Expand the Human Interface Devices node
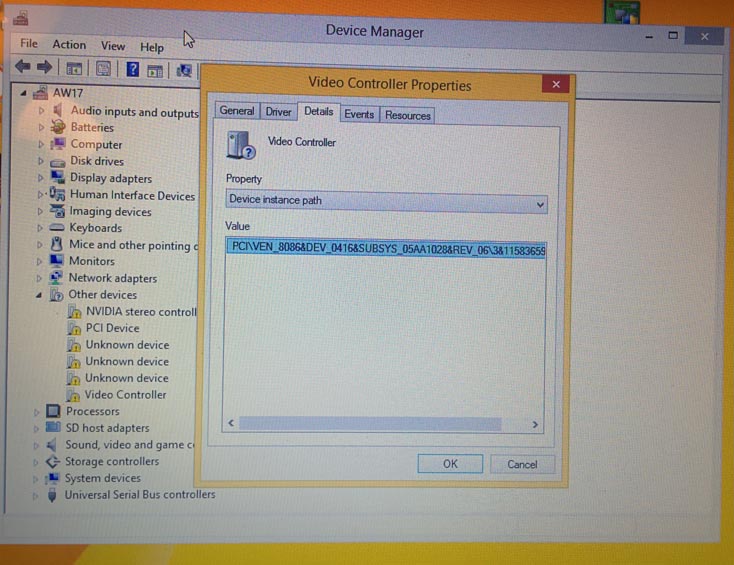Screen dimensions: 734x565 40,194
